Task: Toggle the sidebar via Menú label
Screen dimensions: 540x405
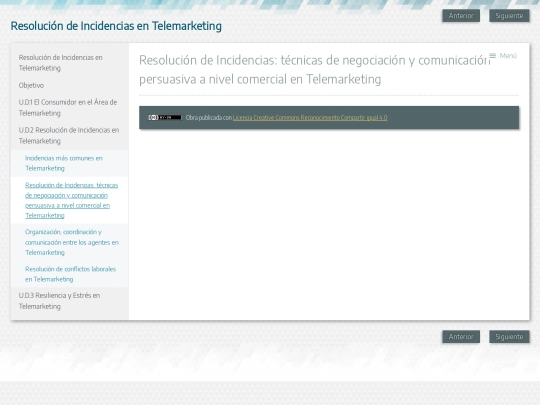Action: click(508, 55)
